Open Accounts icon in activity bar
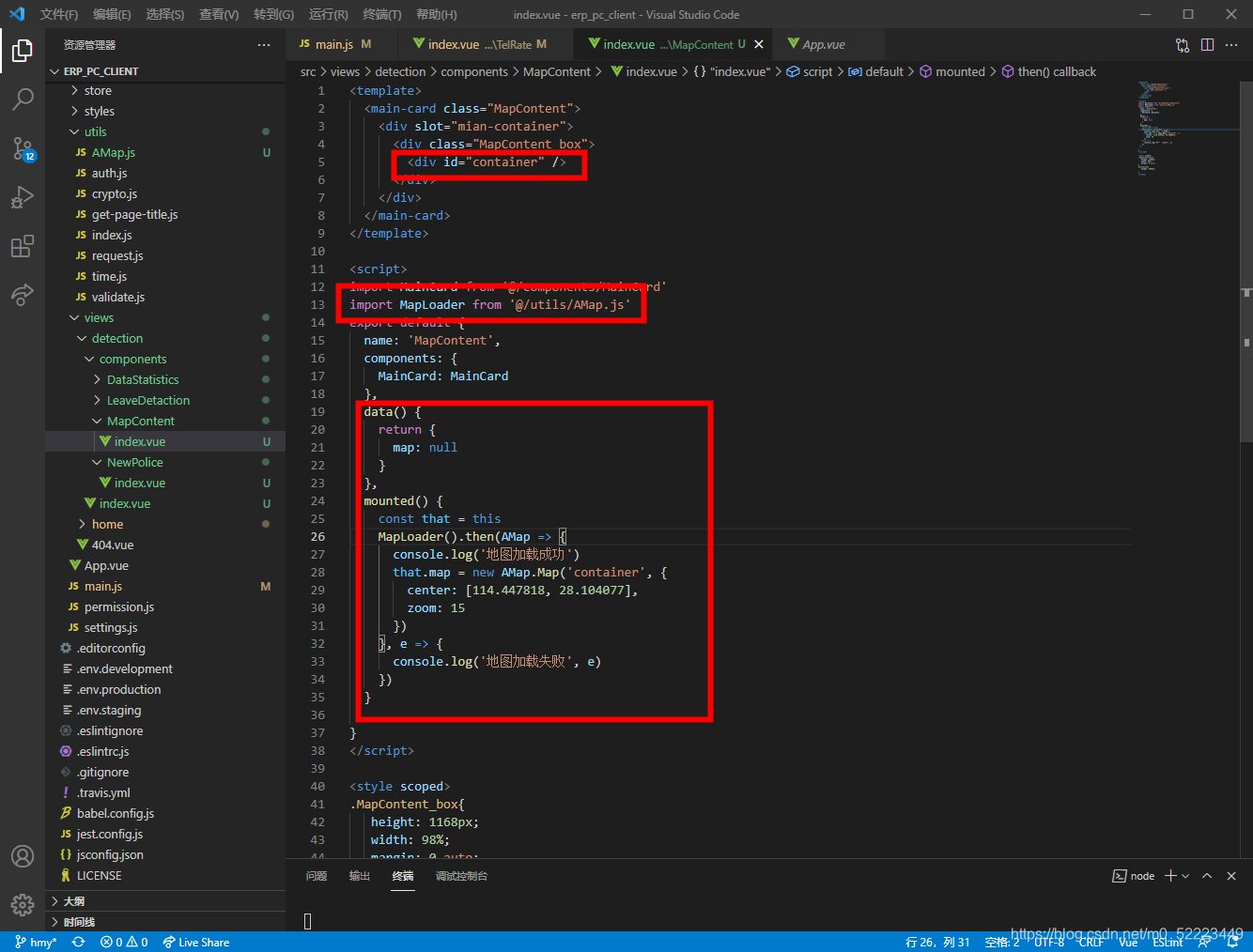Viewport: 1253px width, 952px height. click(23, 856)
